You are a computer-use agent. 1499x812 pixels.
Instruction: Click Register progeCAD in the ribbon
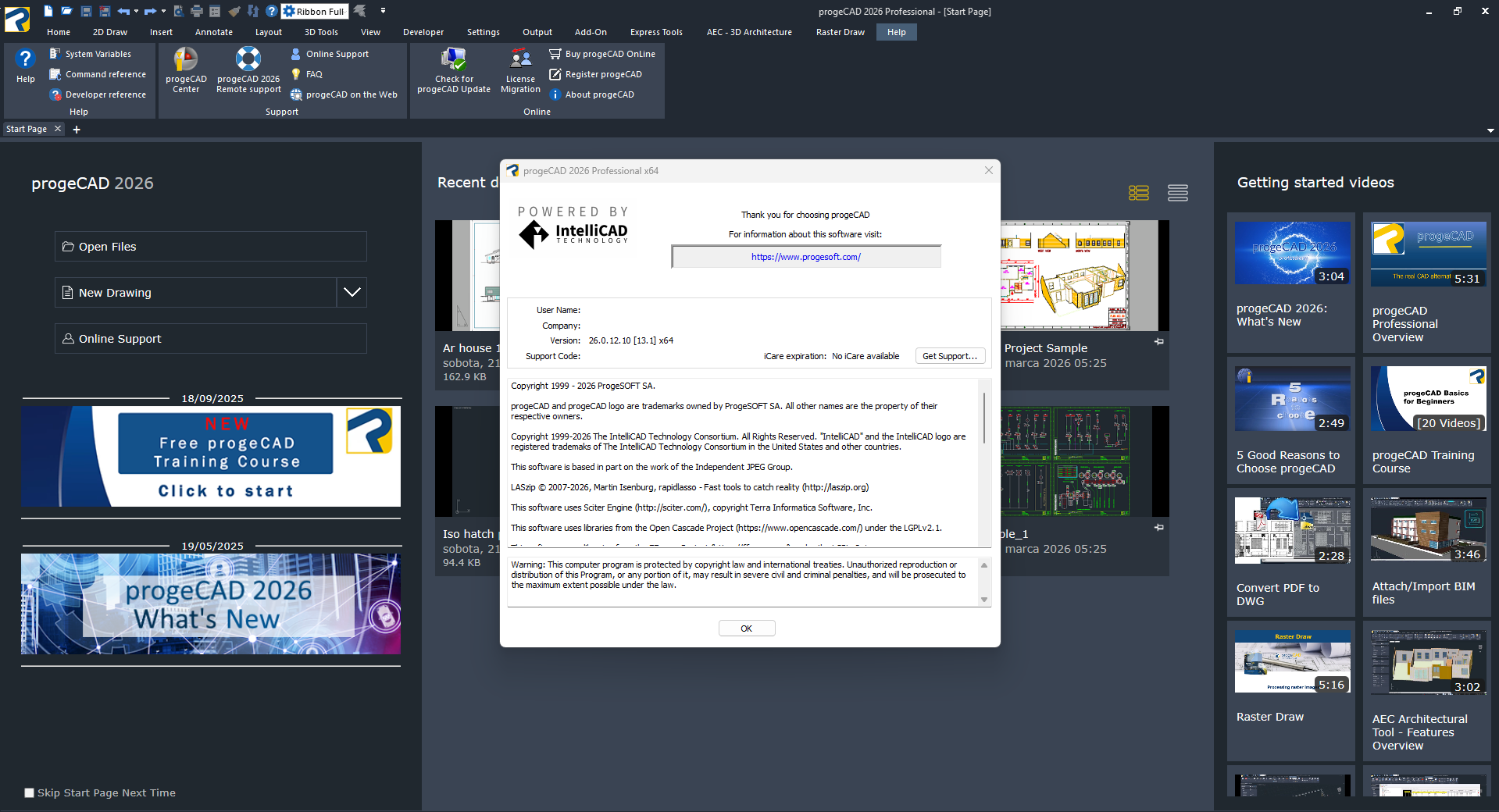click(x=595, y=74)
